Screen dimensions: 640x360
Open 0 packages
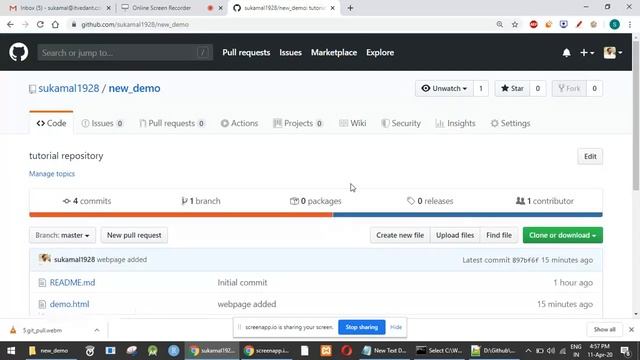coord(316,201)
